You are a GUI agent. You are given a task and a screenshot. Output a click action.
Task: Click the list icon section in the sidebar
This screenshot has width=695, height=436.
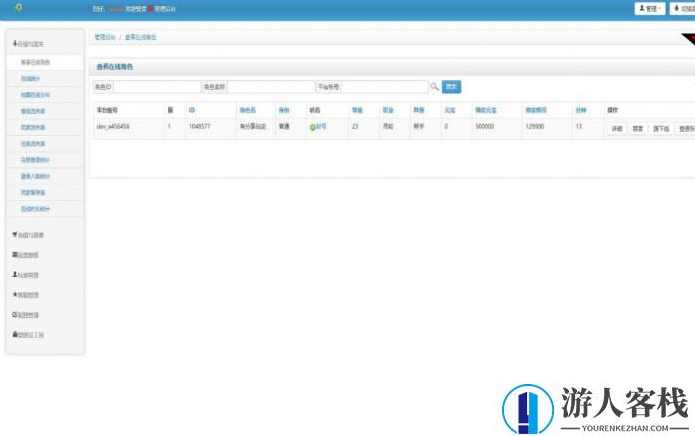tap(15, 255)
